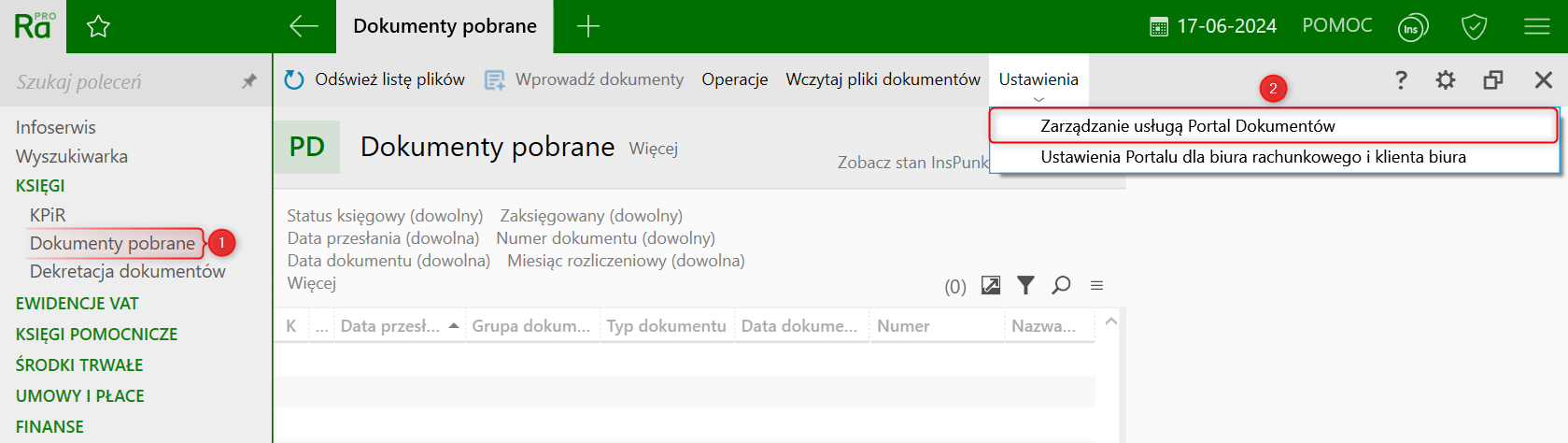This screenshot has width=1568, height=443.
Task: Select the Dokumenty pobrane tab
Action: tap(445, 26)
